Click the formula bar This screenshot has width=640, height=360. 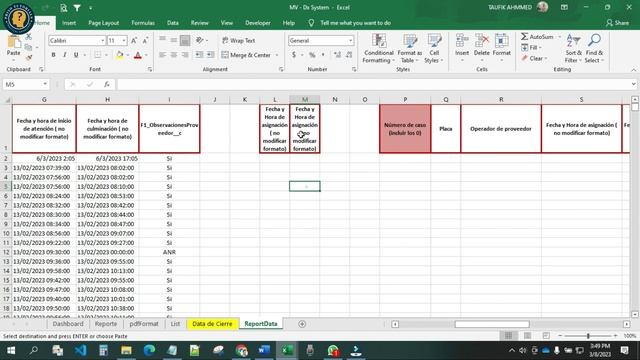(x=373, y=84)
